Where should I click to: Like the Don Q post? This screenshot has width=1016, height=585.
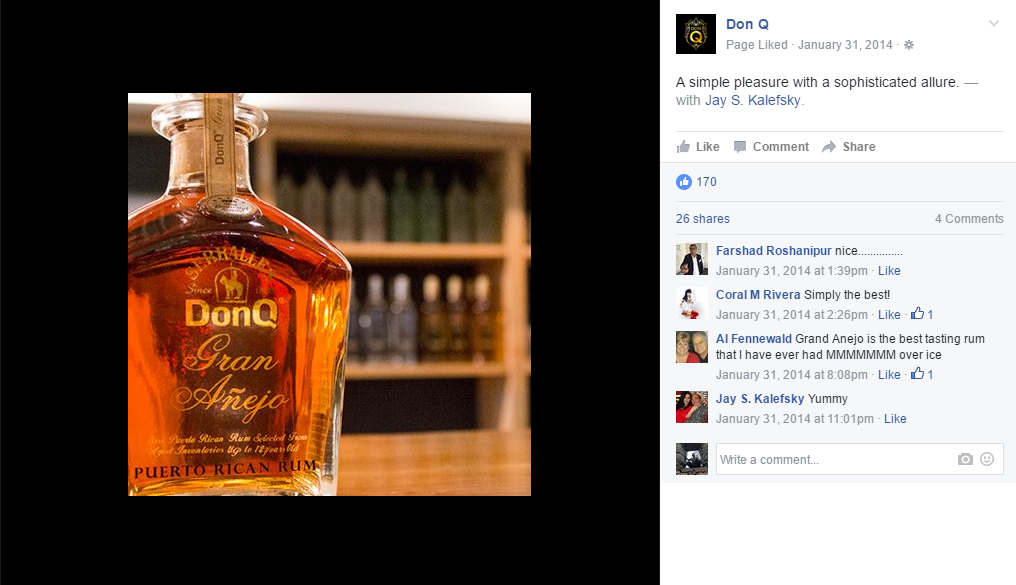698,146
